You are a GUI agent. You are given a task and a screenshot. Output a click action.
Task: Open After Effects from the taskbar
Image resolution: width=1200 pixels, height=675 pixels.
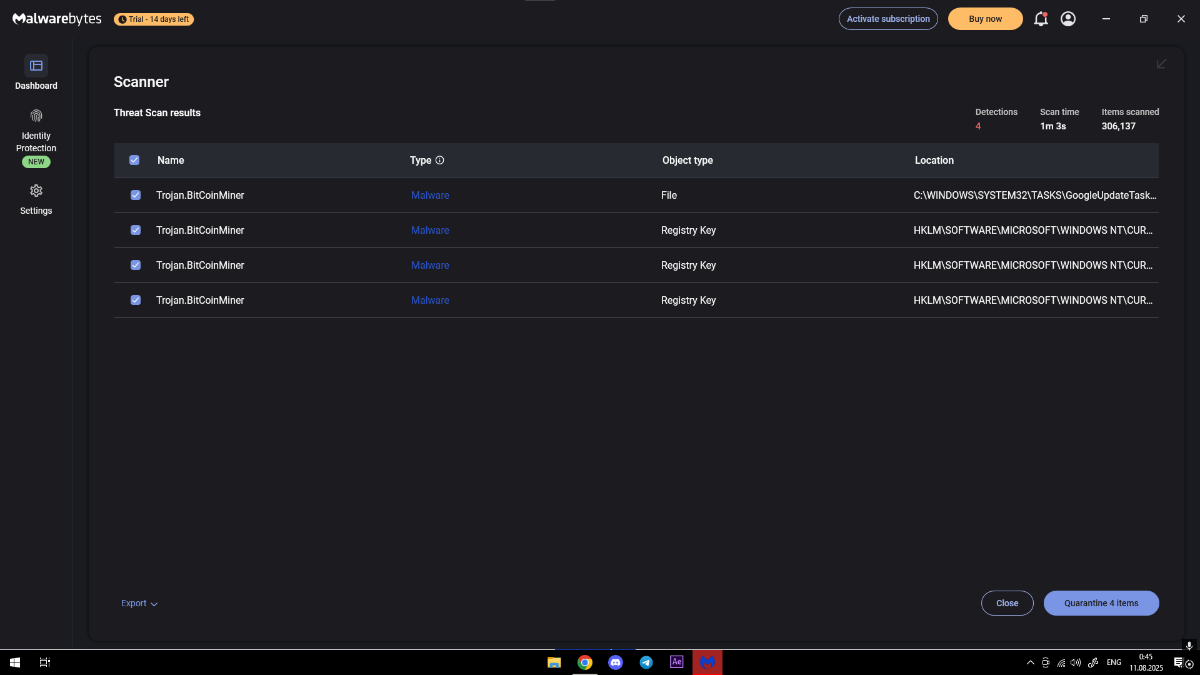[677, 662]
